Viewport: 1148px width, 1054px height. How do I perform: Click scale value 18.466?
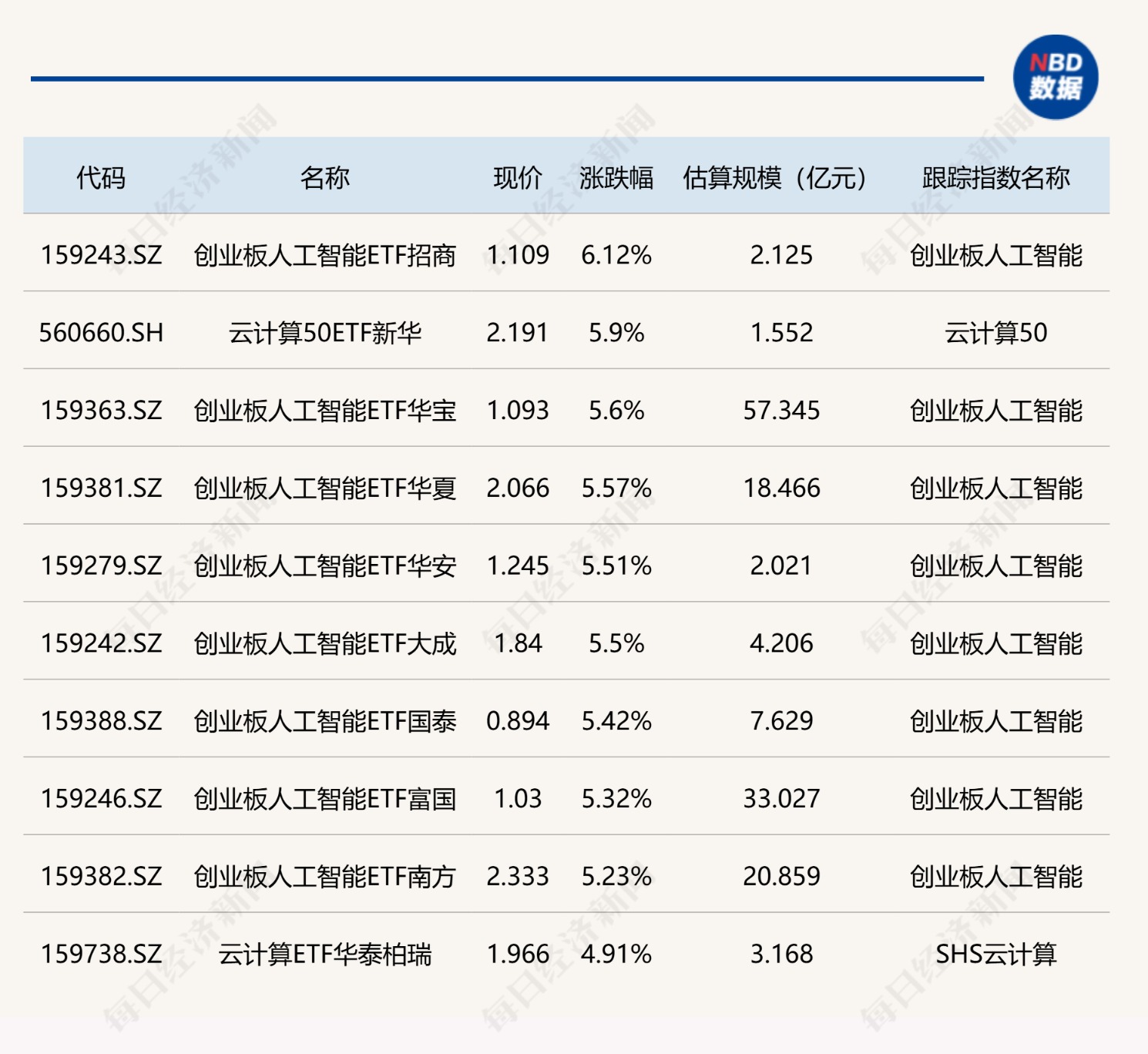(x=781, y=488)
